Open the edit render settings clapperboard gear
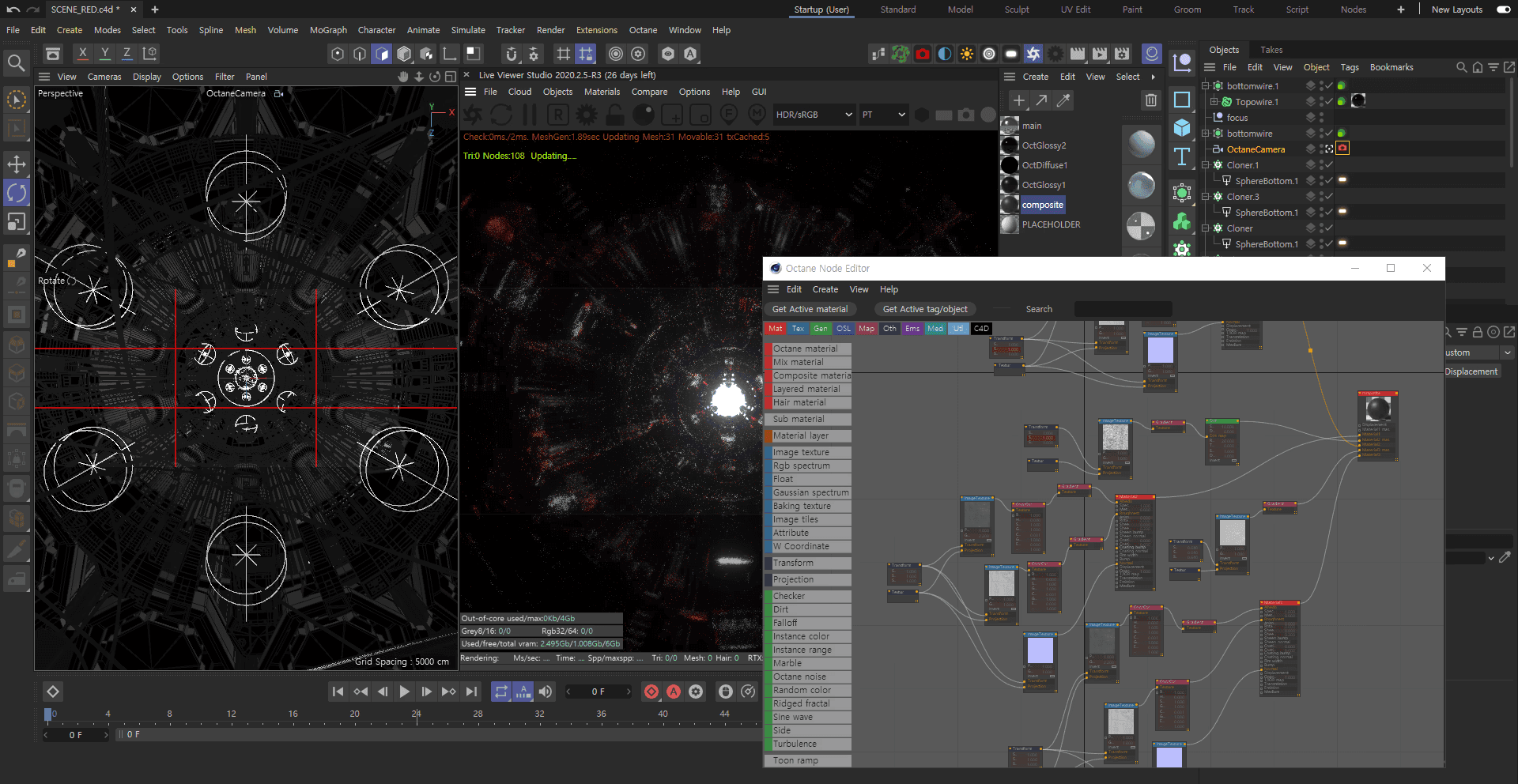The width and height of the screenshot is (1518, 784). pos(1122,54)
